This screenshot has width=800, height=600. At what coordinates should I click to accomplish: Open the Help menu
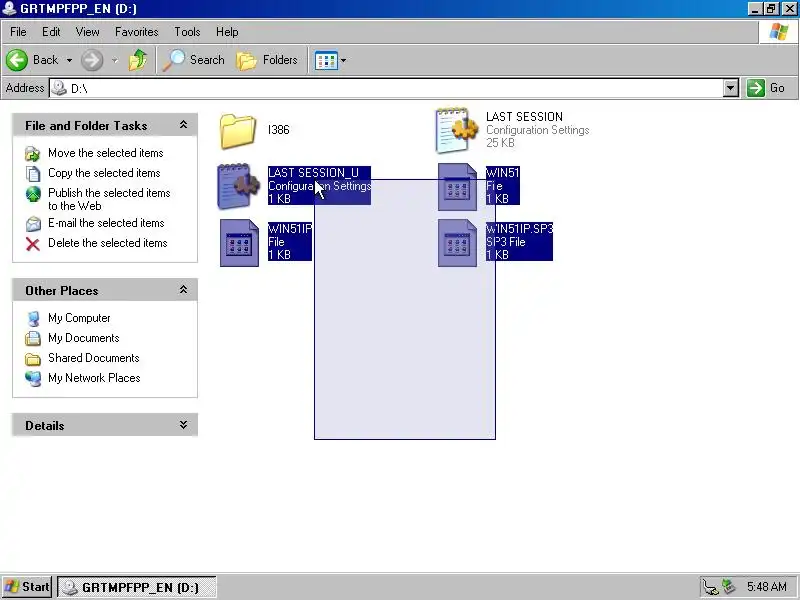point(227,32)
